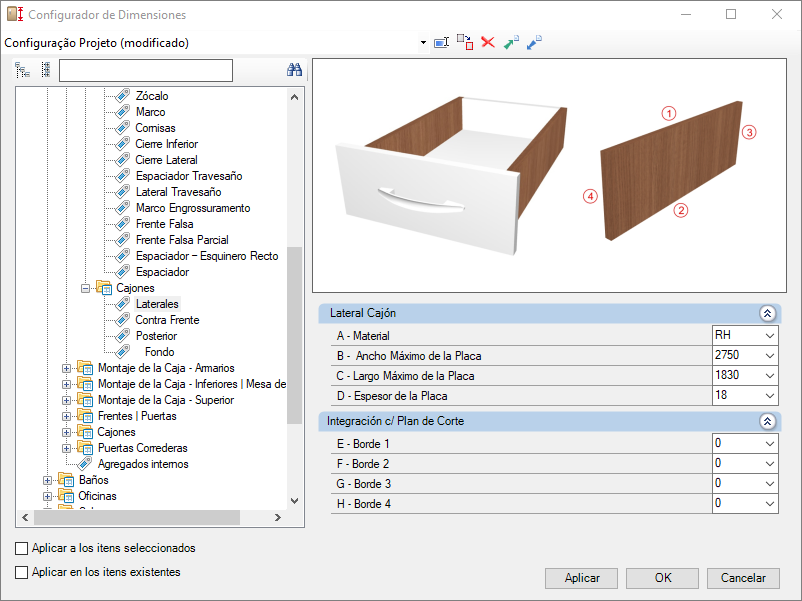Click the green export arrow icon
The height and width of the screenshot is (601, 802).
[x=511, y=42]
